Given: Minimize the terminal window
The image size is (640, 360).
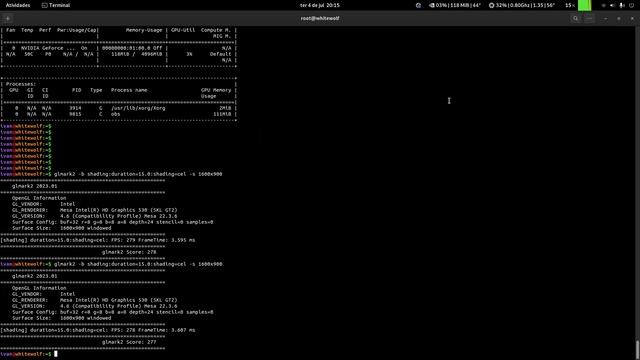Looking at the screenshot, I should [x=606, y=18].
